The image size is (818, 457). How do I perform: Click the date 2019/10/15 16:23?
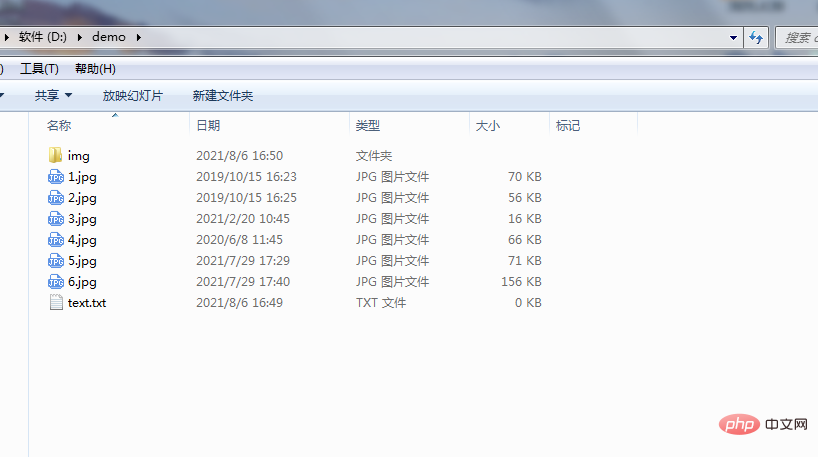[246, 177]
